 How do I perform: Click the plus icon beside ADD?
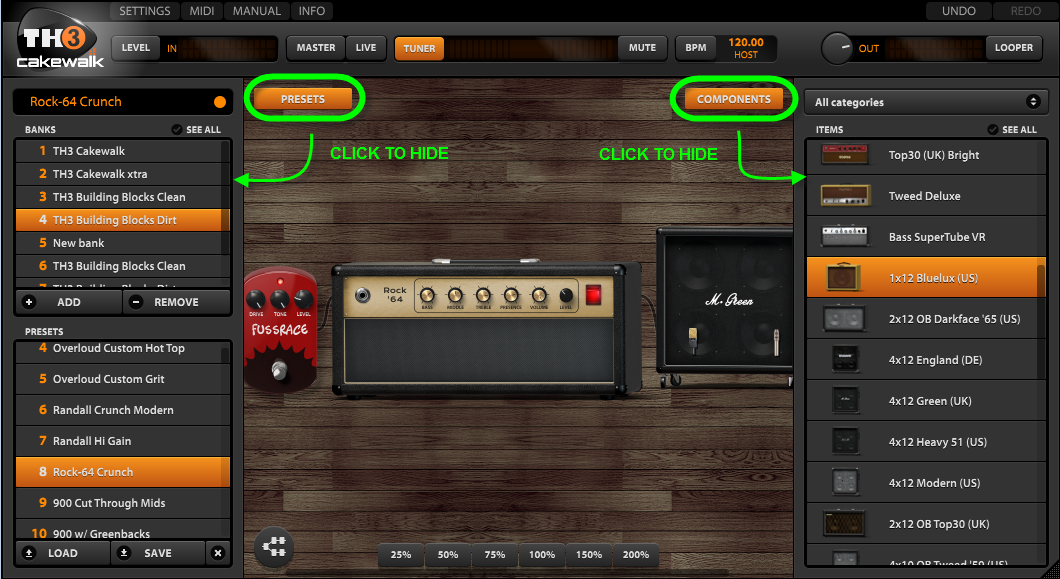tap(29, 302)
